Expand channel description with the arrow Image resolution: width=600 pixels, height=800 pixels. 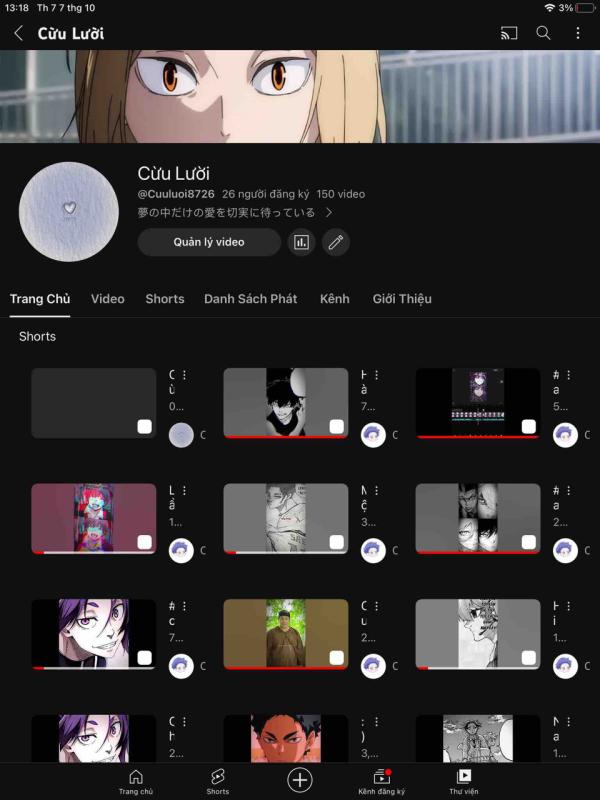click(x=329, y=212)
